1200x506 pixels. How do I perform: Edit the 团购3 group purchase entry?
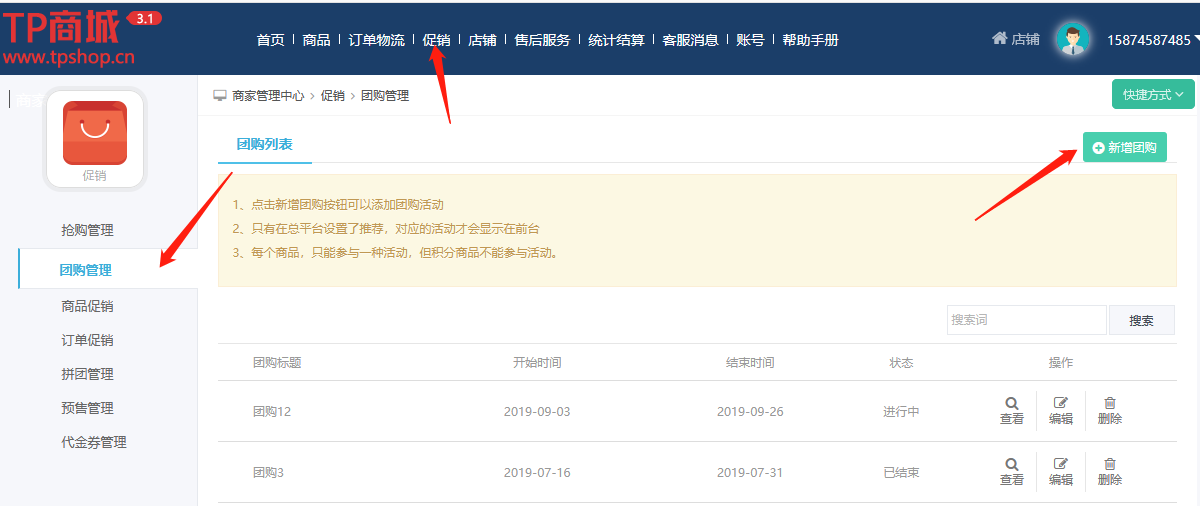point(1061,464)
